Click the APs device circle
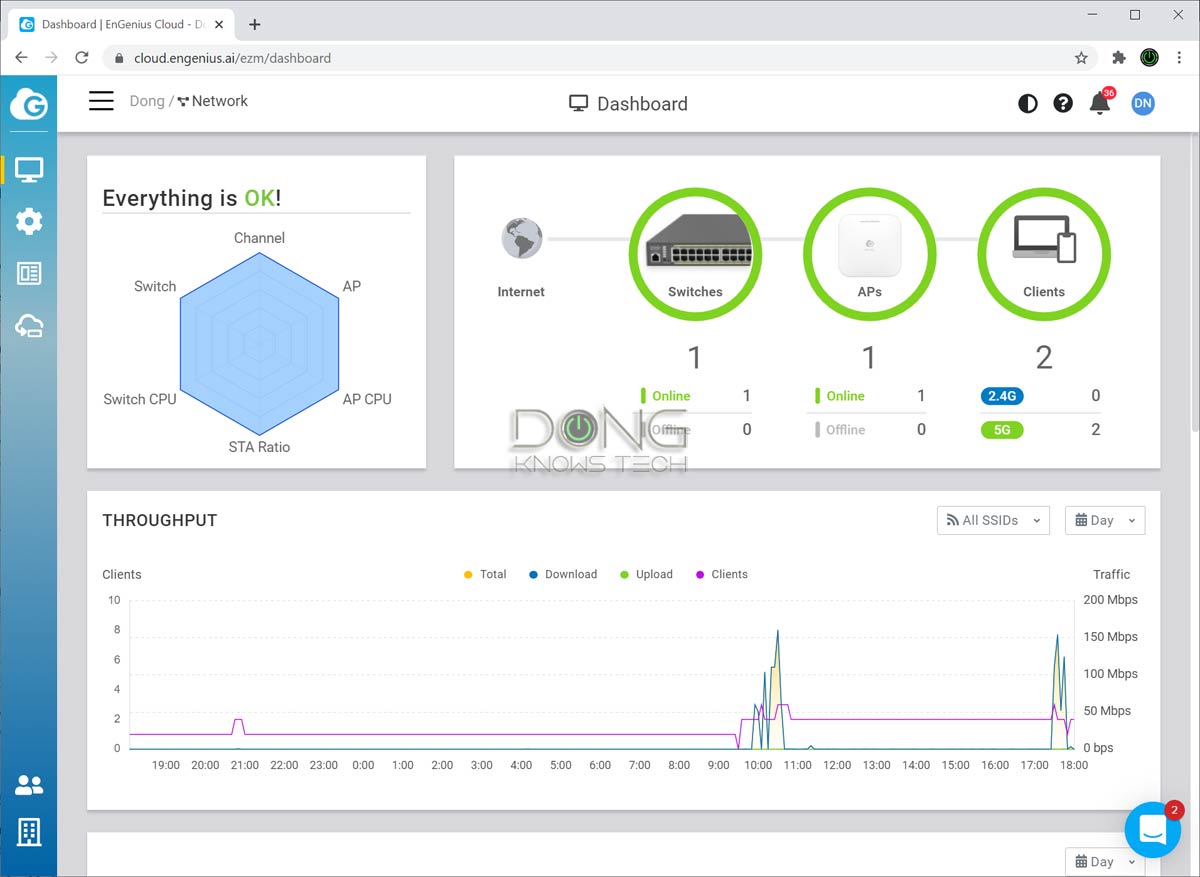Image resolution: width=1200 pixels, height=877 pixels. point(869,255)
